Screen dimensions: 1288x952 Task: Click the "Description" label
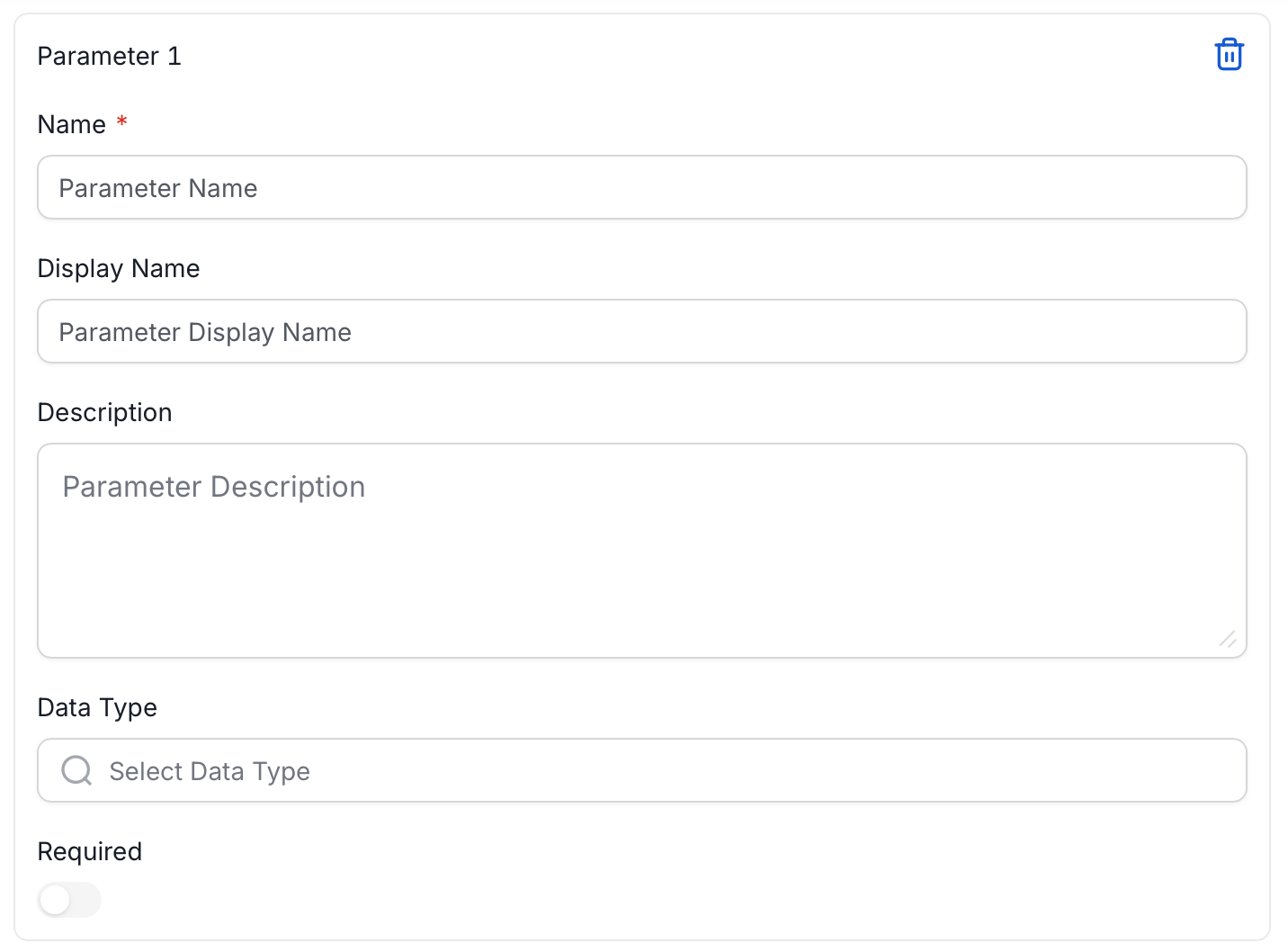point(105,412)
